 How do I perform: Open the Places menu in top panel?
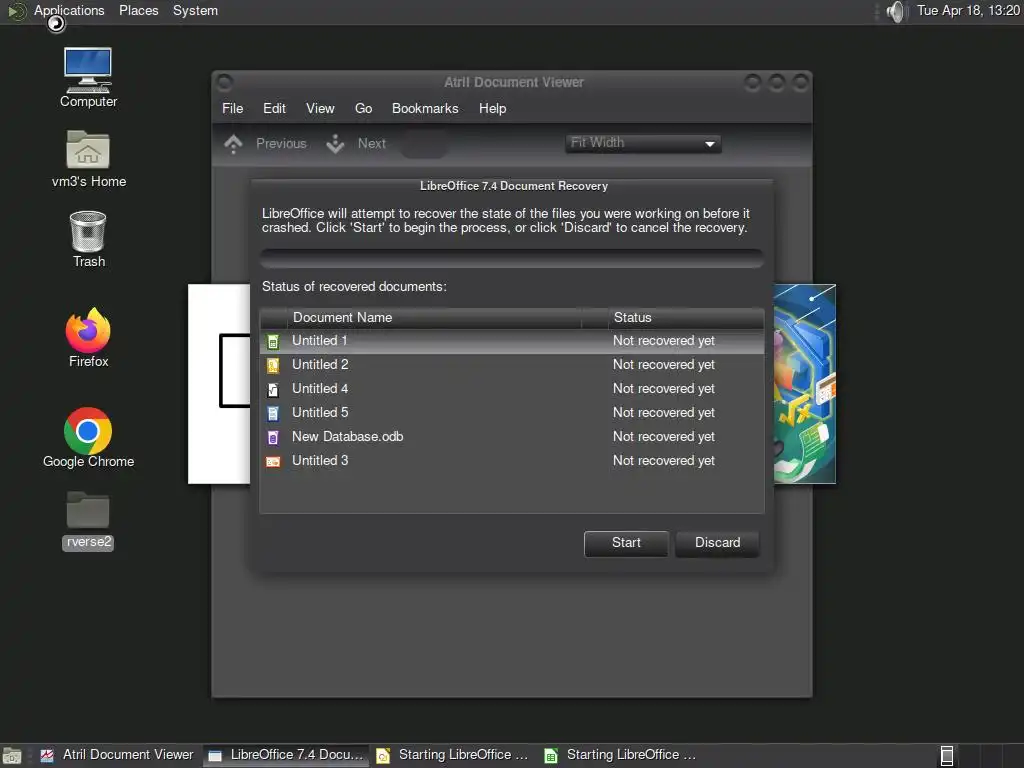(138, 10)
